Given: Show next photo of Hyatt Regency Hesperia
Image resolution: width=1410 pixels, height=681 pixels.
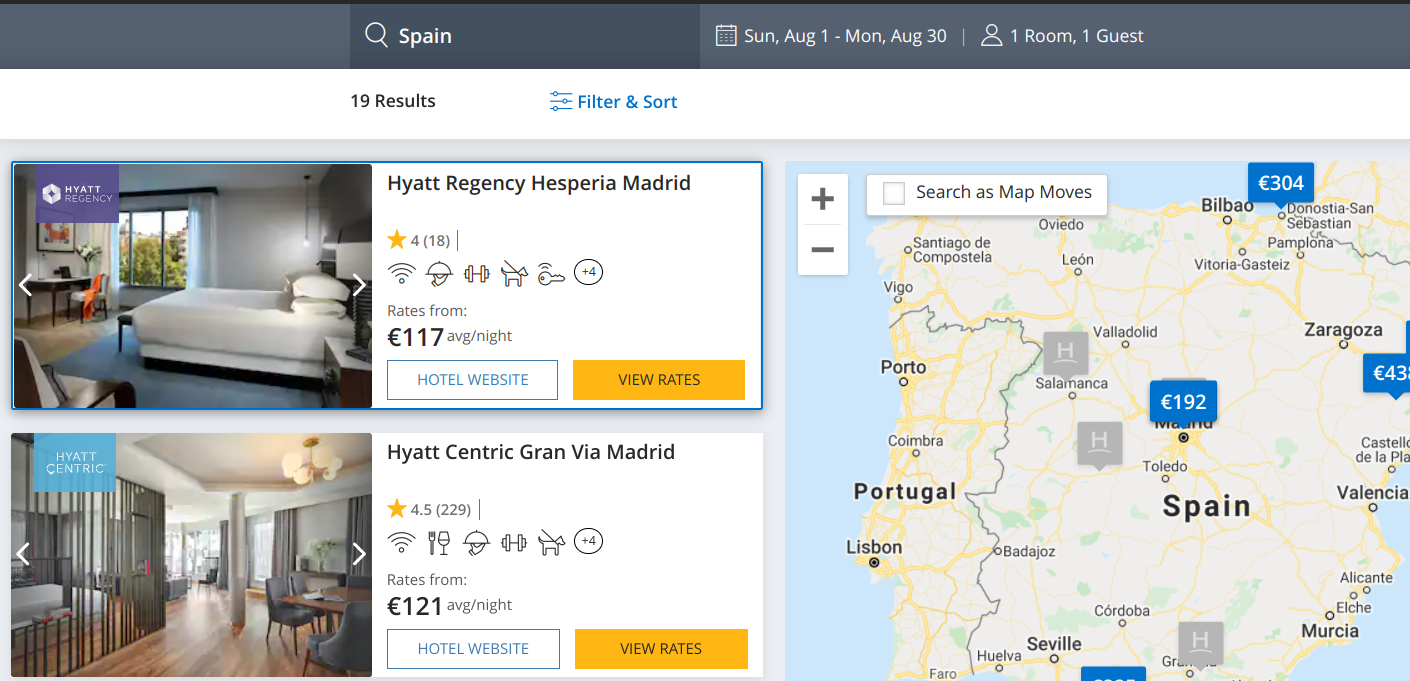Looking at the screenshot, I should 359,286.
